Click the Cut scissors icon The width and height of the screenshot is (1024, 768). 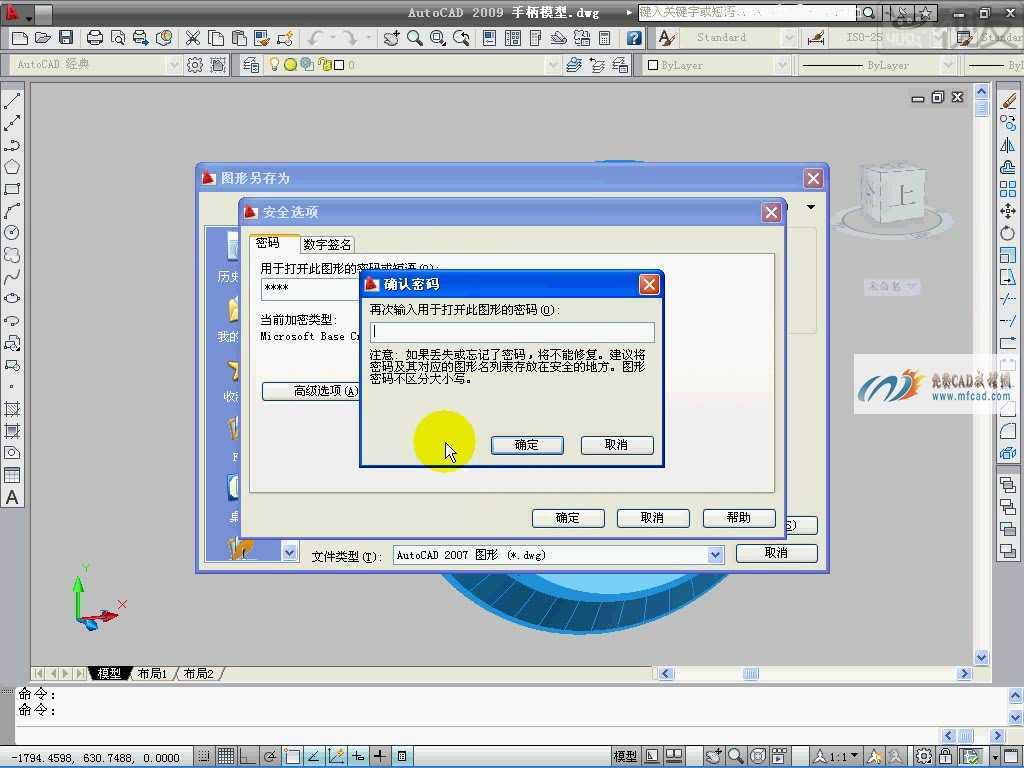click(192, 38)
